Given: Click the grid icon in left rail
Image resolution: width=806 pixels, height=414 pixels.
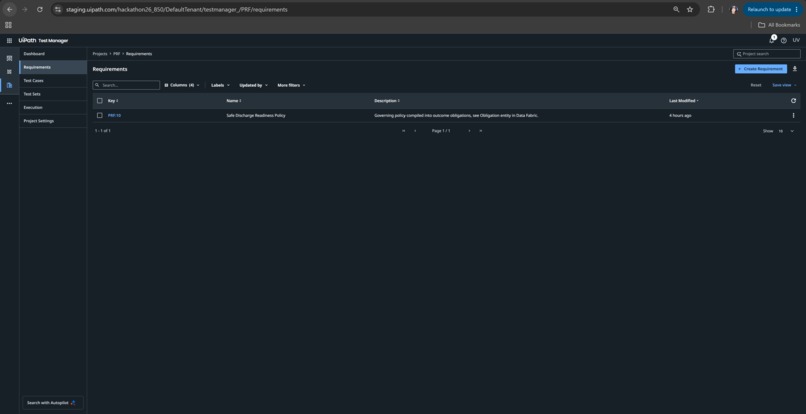Looking at the screenshot, I should [x=9, y=71].
